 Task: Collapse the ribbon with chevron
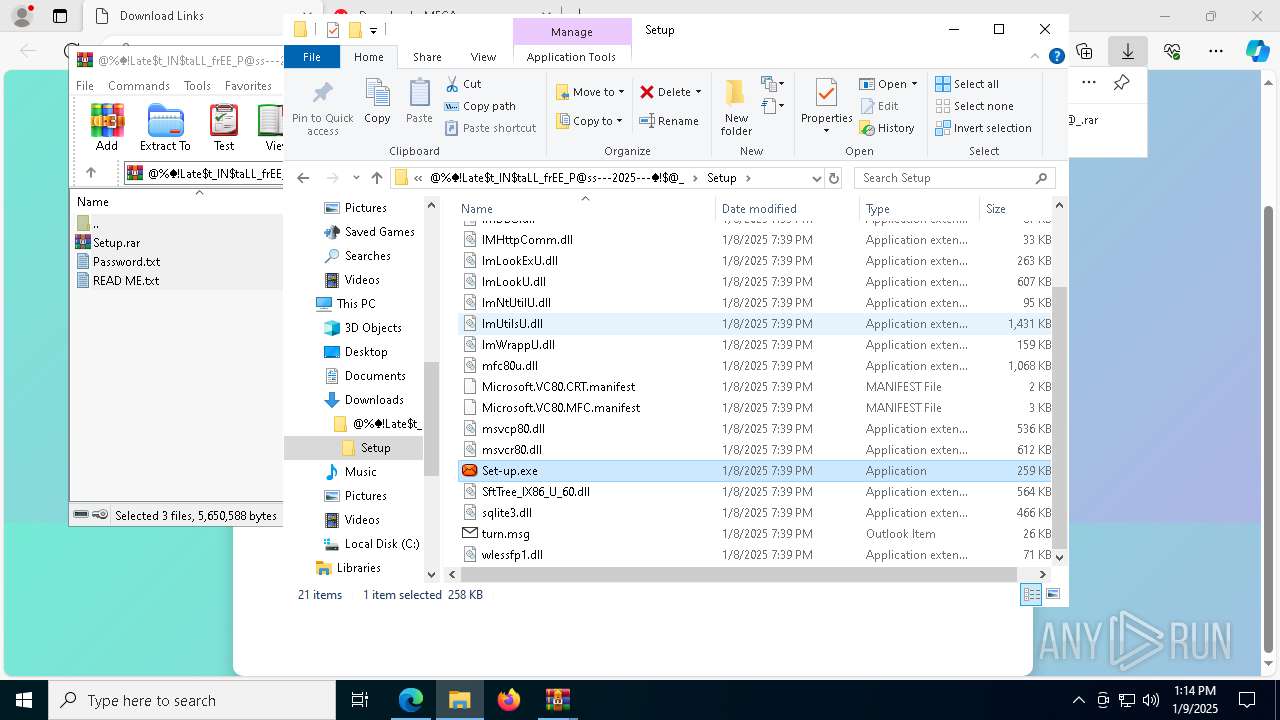[1036, 57]
